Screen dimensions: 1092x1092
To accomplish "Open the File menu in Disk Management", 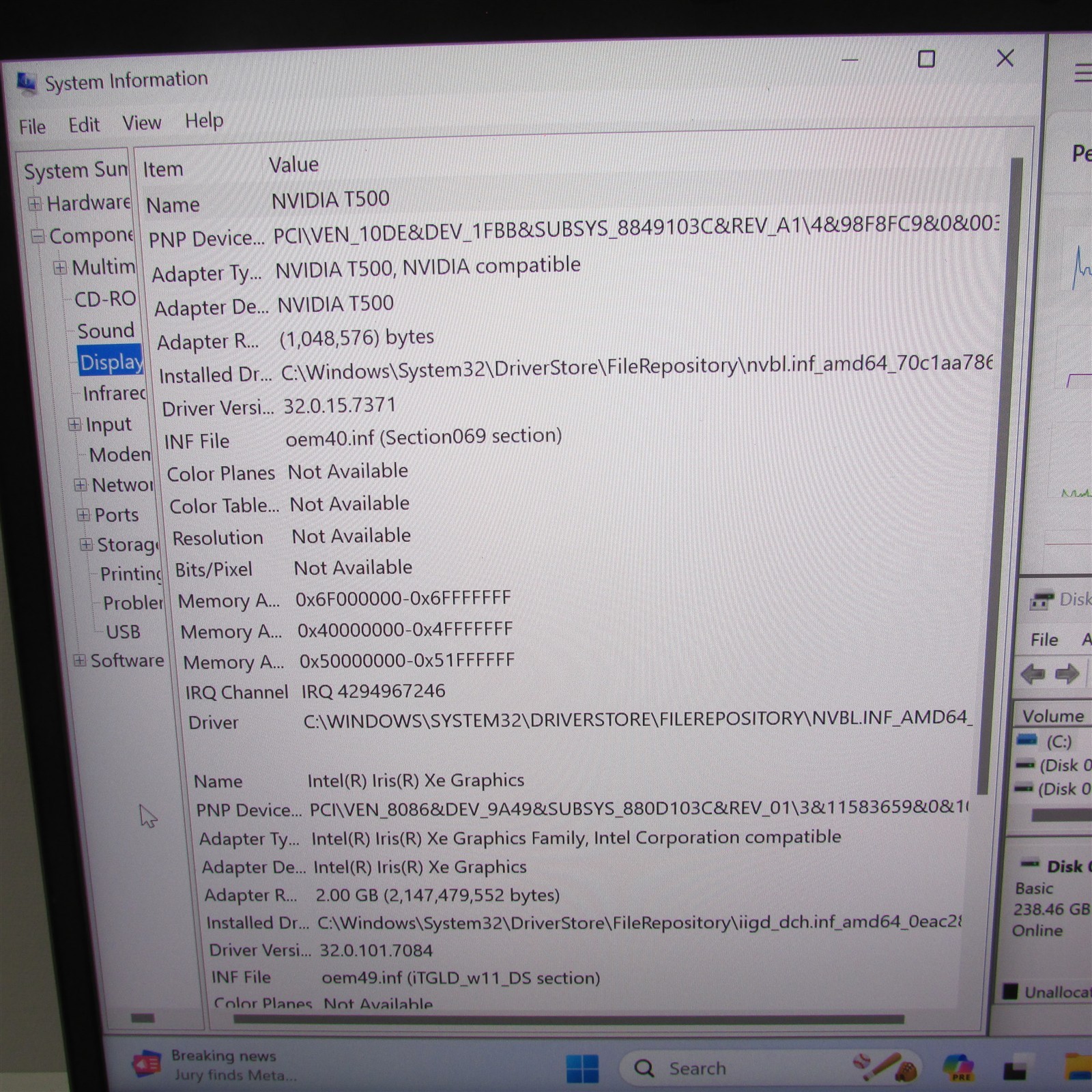I will 1044,640.
